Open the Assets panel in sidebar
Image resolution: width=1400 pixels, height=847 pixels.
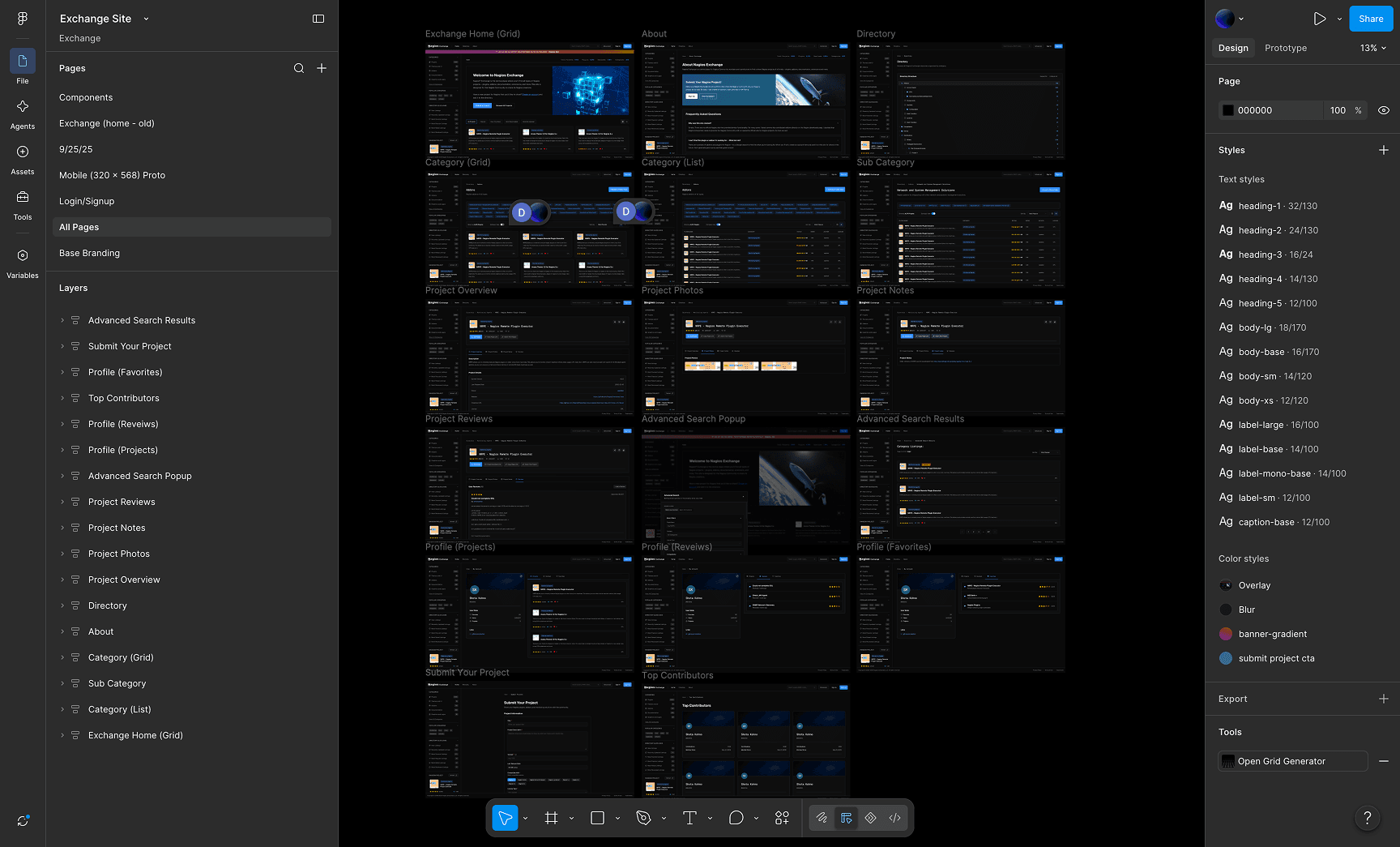coord(23,160)
